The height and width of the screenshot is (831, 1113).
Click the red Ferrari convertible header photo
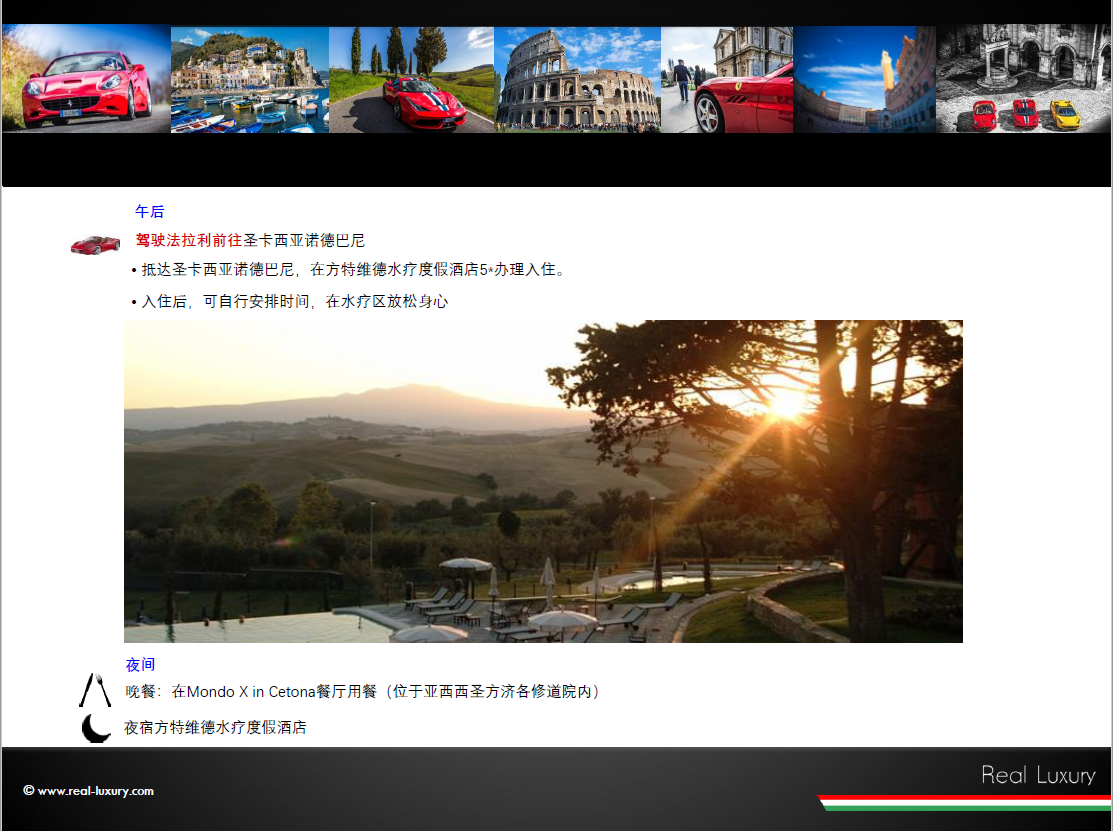point(86,79)
